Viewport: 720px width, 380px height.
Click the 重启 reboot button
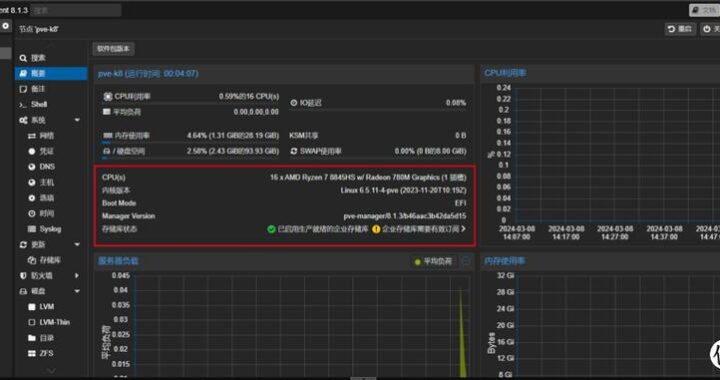click(681, 29)
